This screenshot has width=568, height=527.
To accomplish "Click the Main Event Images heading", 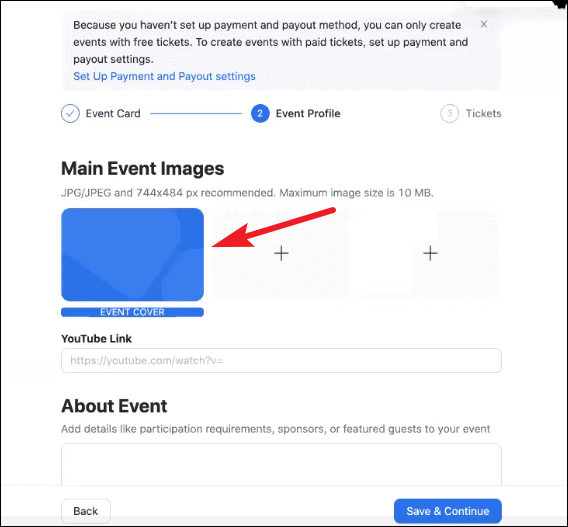I will 142,168.
